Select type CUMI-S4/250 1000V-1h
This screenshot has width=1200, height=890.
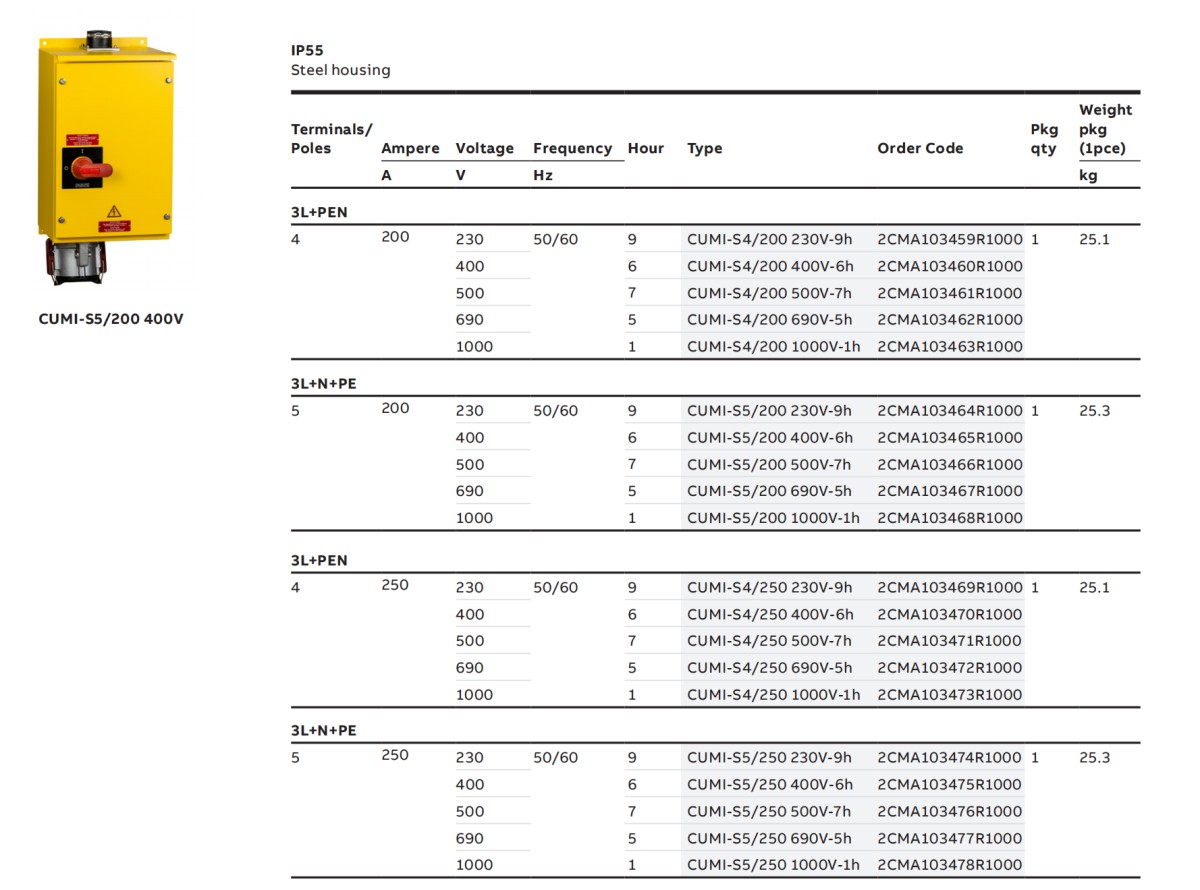click(x=774, y=695)
